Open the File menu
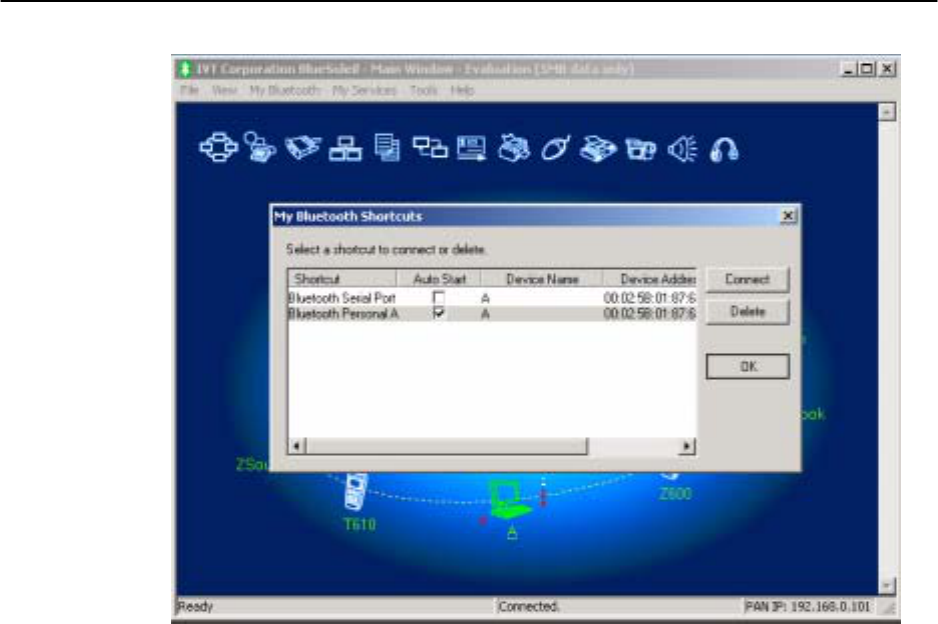The height and width of the screenshot is (624, 938). (189, 90)
